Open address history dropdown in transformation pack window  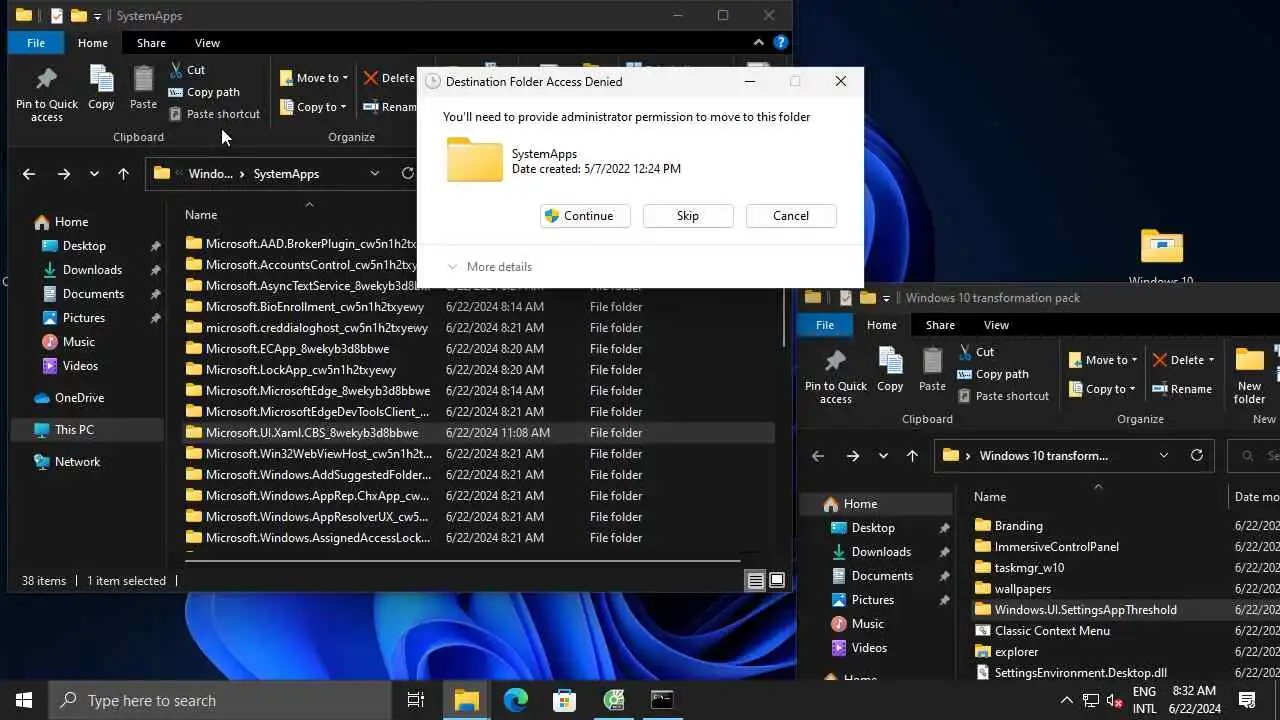click(x=1164, y=455)
